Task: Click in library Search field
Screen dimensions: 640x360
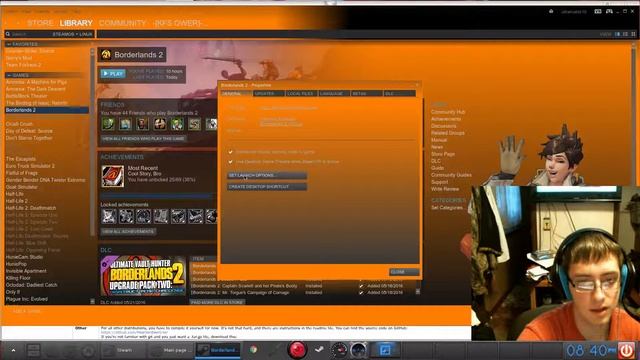Action: coord(30,34)
